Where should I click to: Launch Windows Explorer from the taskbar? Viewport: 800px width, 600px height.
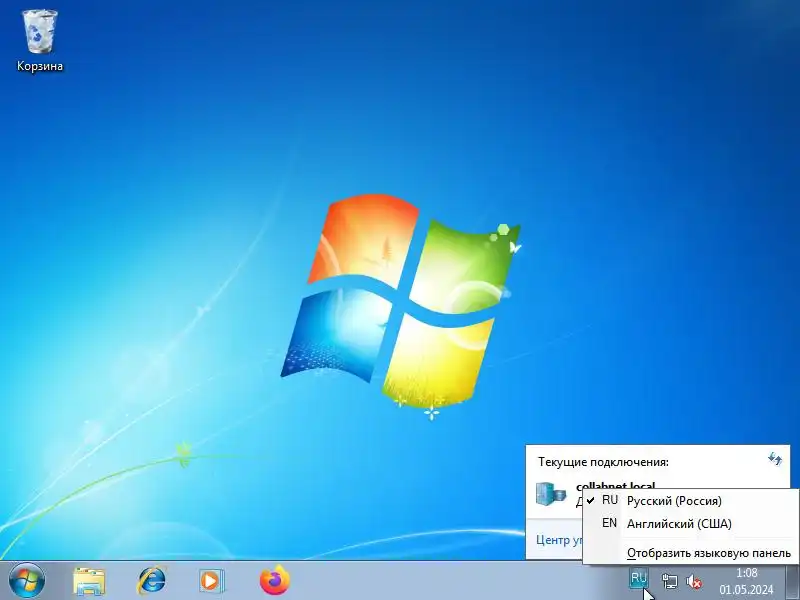click(89, 581)
